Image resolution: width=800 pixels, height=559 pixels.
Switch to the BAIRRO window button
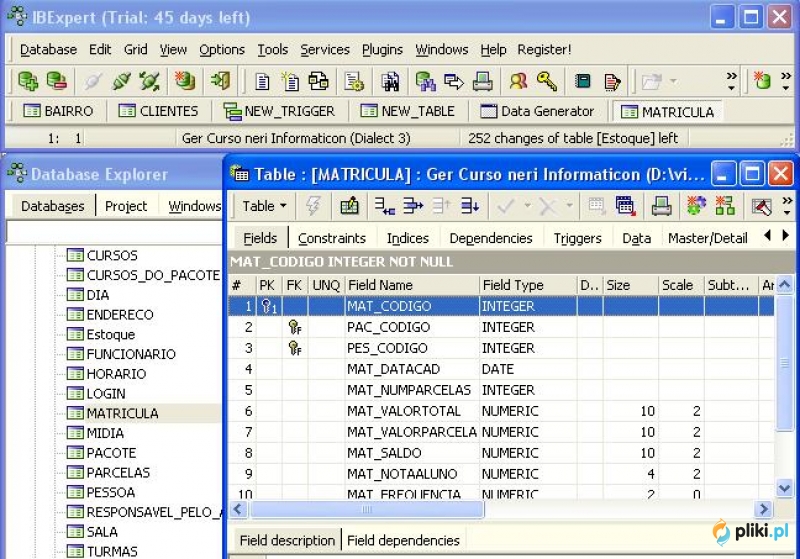coord(58,111)
